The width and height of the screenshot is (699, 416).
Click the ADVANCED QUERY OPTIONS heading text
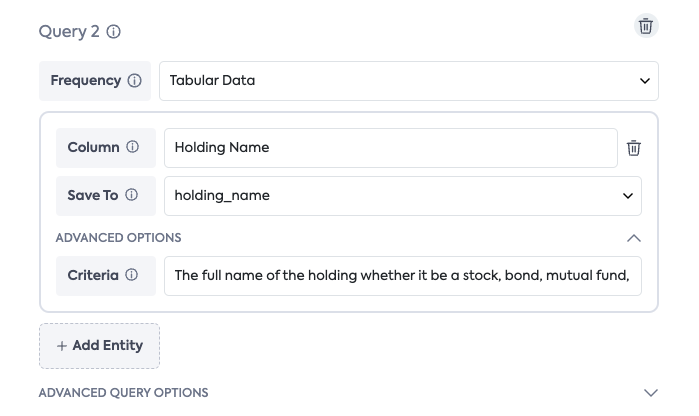coord(123,393)
